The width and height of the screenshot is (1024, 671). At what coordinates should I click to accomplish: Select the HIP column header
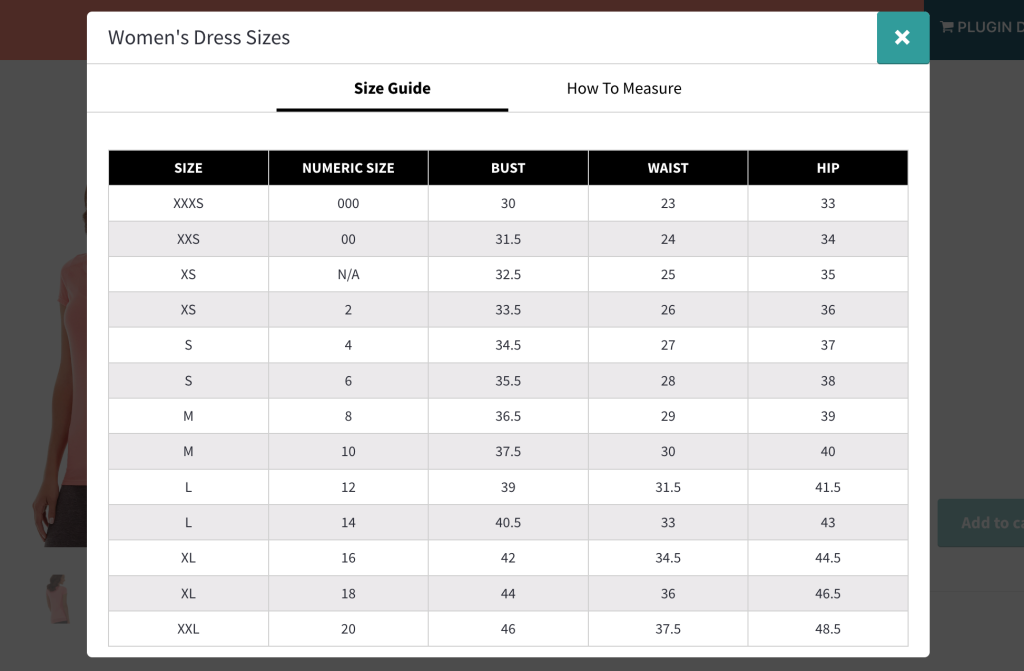pyautogui.click(x=828, y=168)
